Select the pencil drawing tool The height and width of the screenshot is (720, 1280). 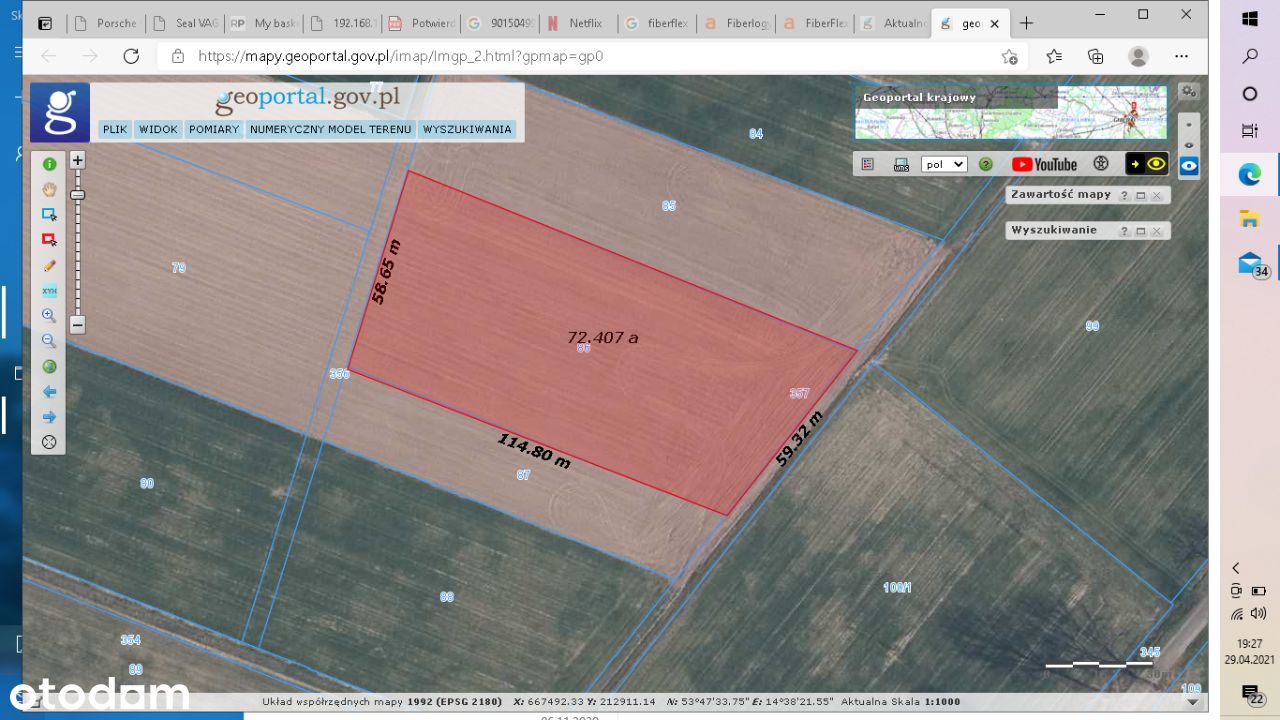coord(49,265)
